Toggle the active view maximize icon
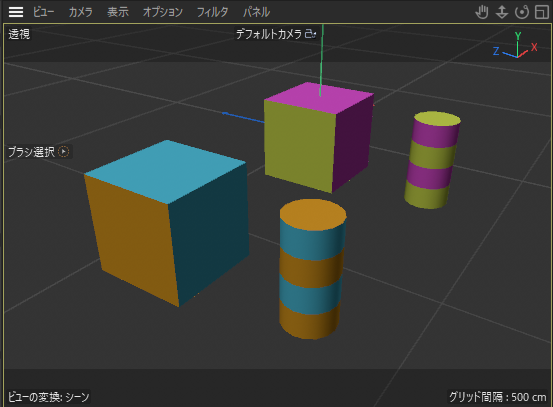This screenshot has width=553, height=407. (542, 12)
